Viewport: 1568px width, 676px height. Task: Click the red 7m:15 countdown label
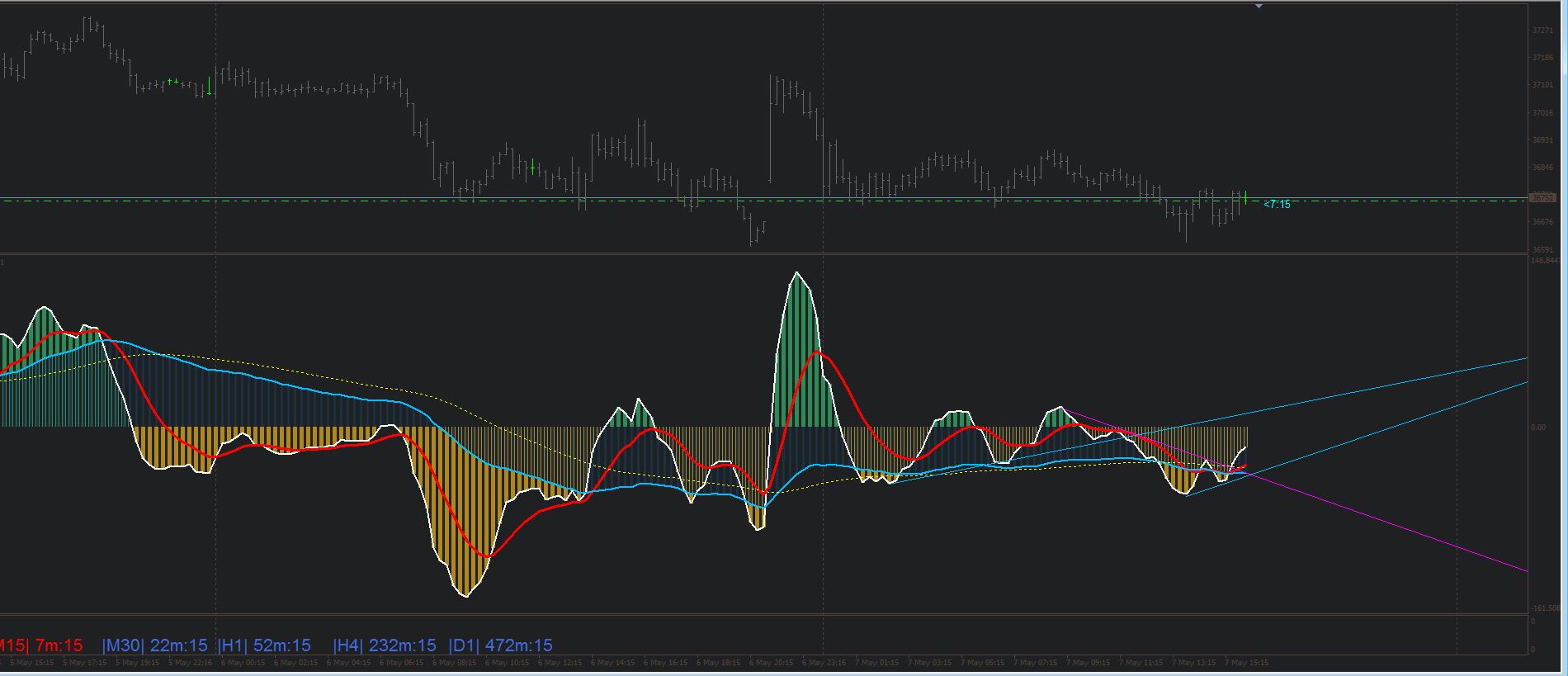[59, 645]
